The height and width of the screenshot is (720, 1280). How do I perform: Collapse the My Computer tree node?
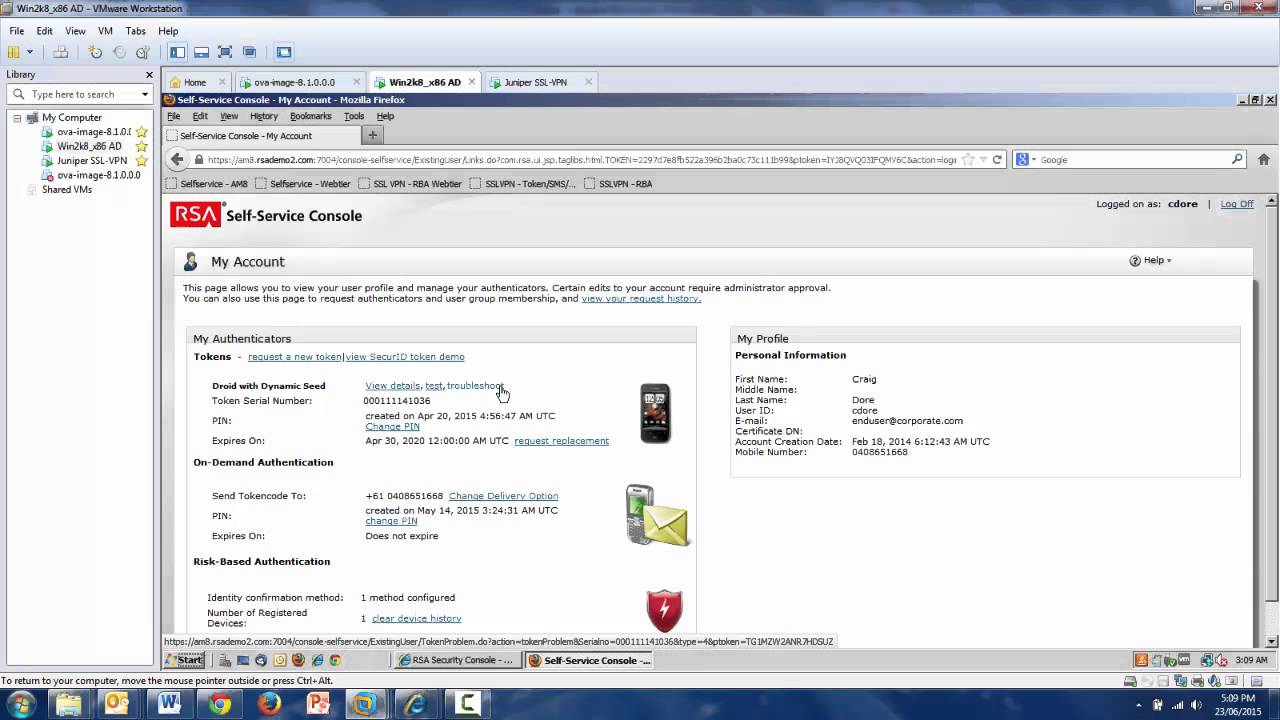(x=17, y=118)
